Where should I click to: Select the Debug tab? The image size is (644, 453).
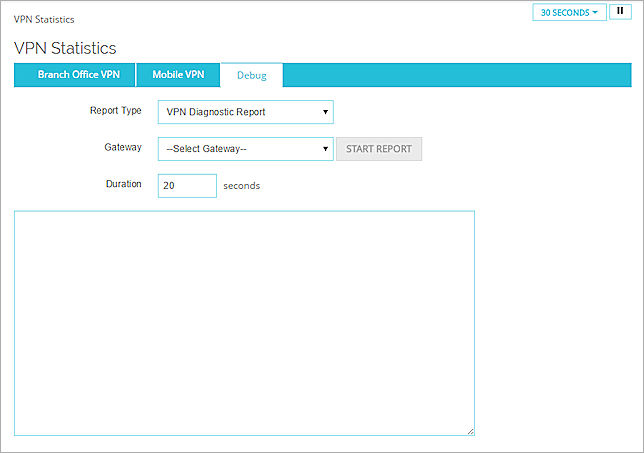coord(252,76)
